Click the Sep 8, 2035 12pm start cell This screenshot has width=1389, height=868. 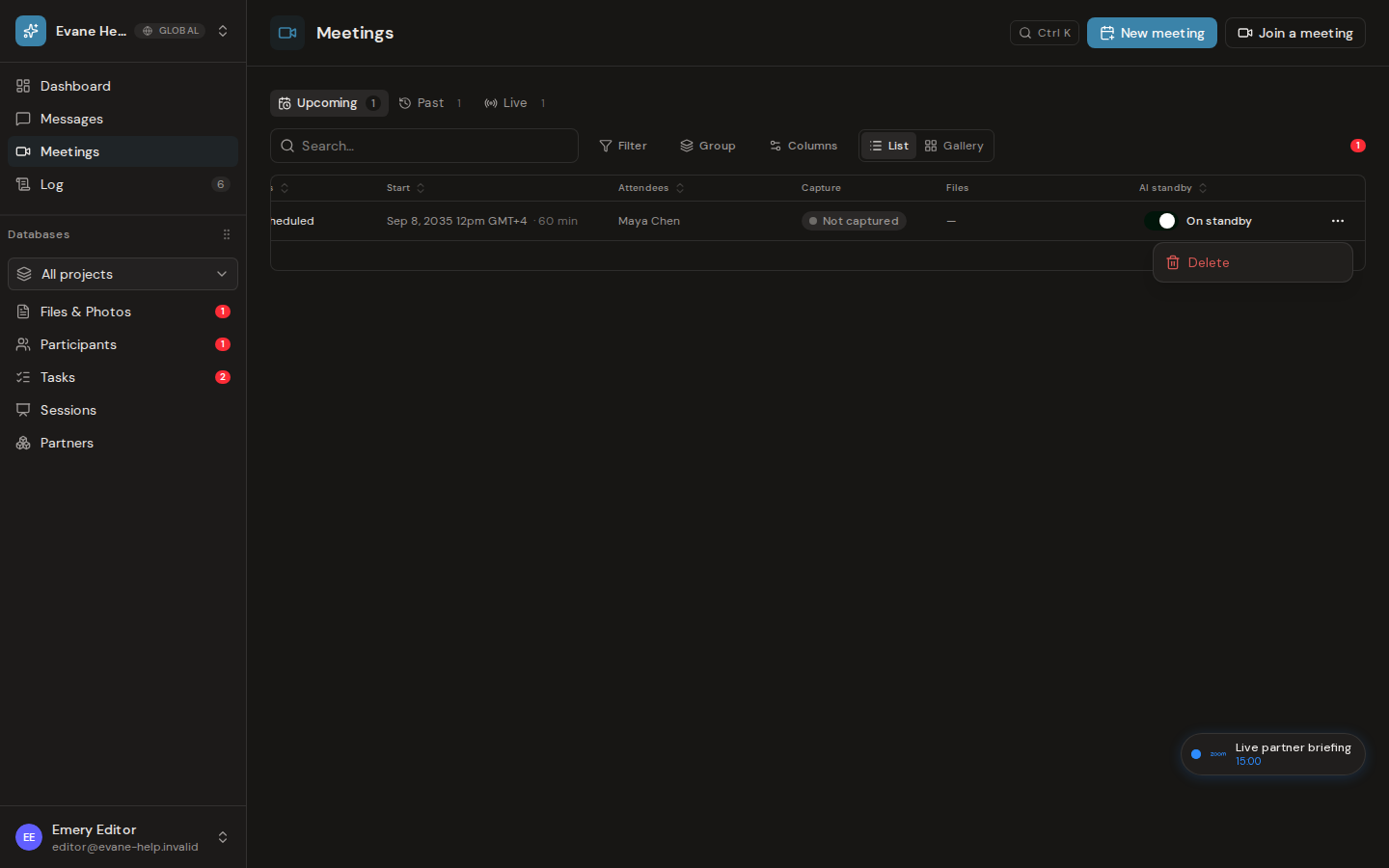(482, 221)
